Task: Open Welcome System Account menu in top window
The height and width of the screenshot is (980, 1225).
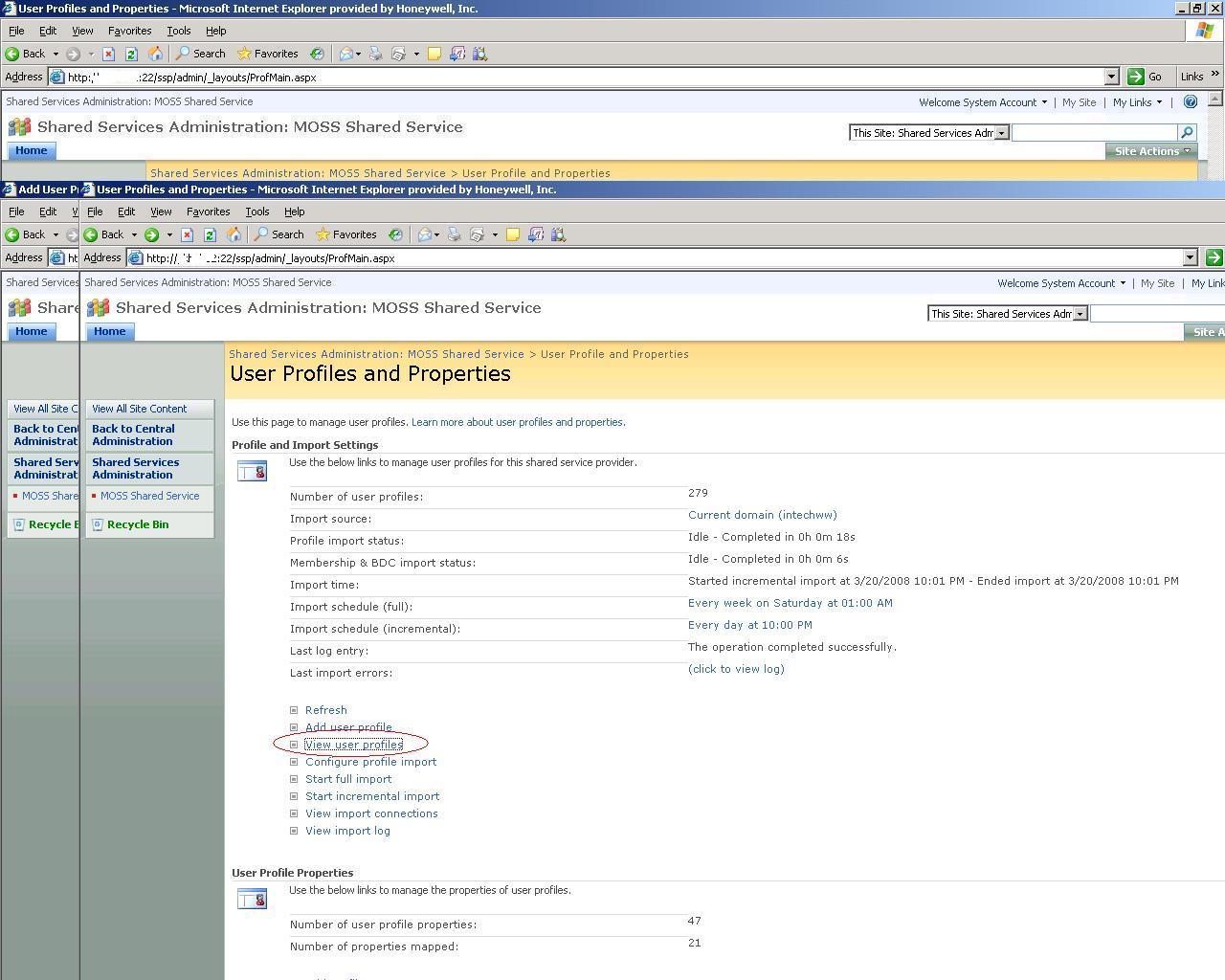Action: tap(983, 102)
